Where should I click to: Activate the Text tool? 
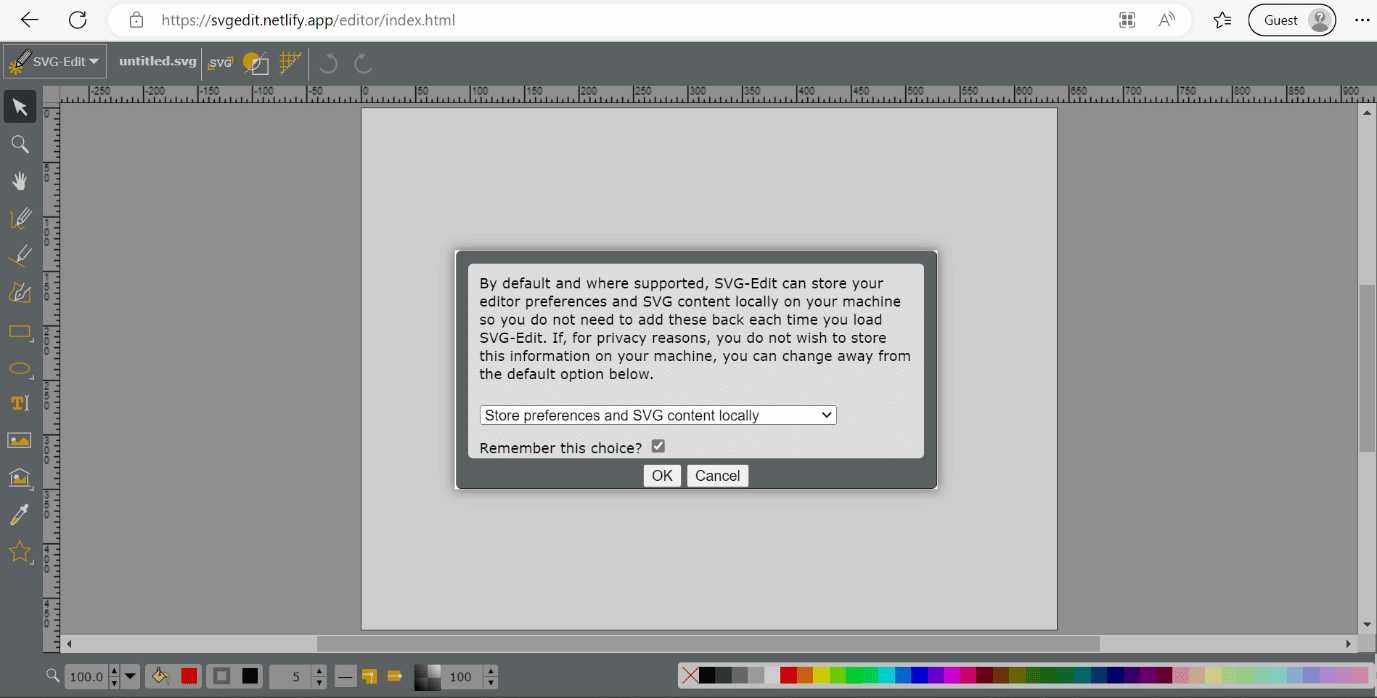19,403
